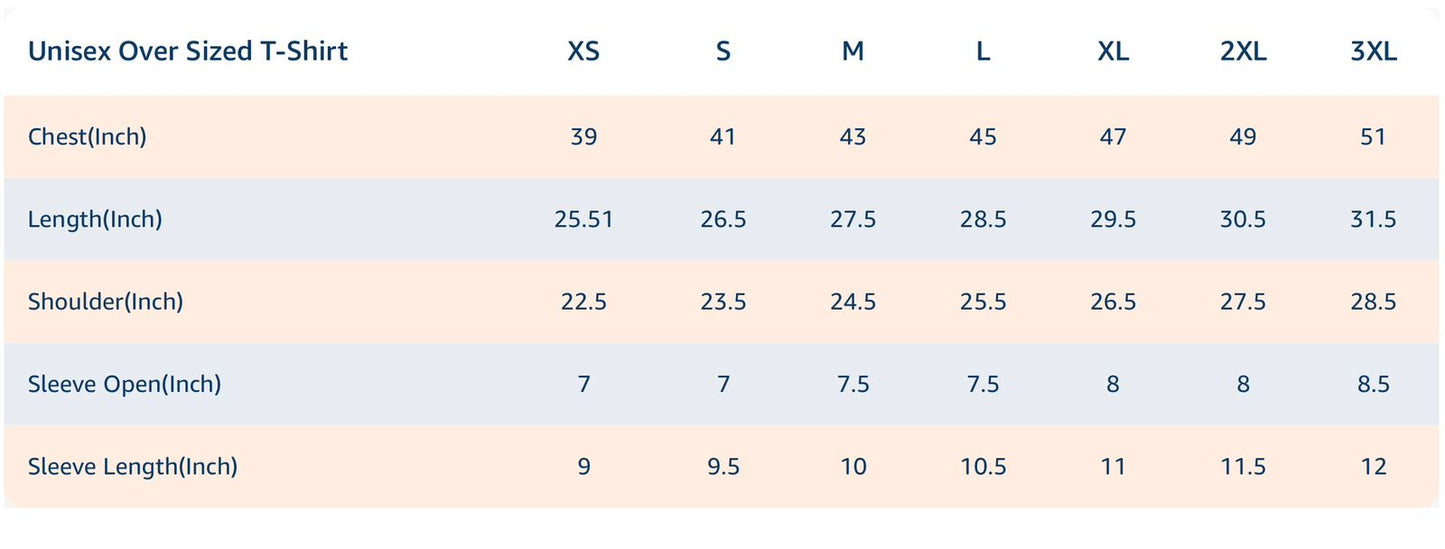Select the Length(Inch) row label

coord(95,219)
